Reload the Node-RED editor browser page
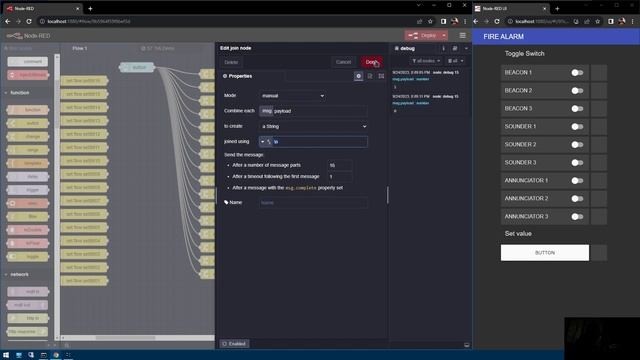Image resolution: width=640 pixels, height=360 pixels. point(29,21)
